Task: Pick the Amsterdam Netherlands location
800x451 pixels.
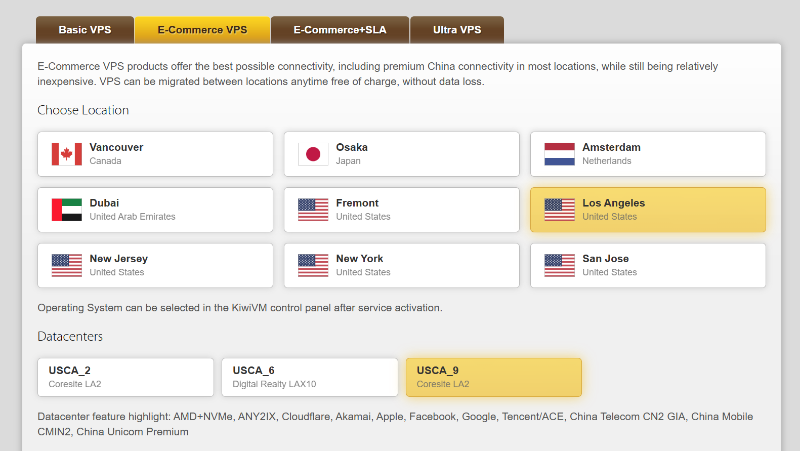Action: point(648,154)
